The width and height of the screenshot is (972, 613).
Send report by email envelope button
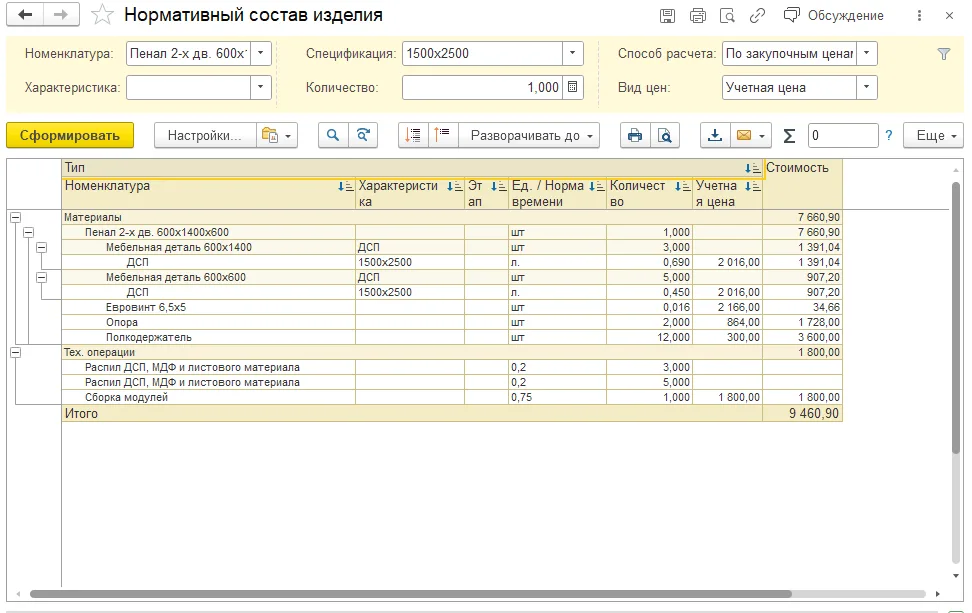pos(750,135)
